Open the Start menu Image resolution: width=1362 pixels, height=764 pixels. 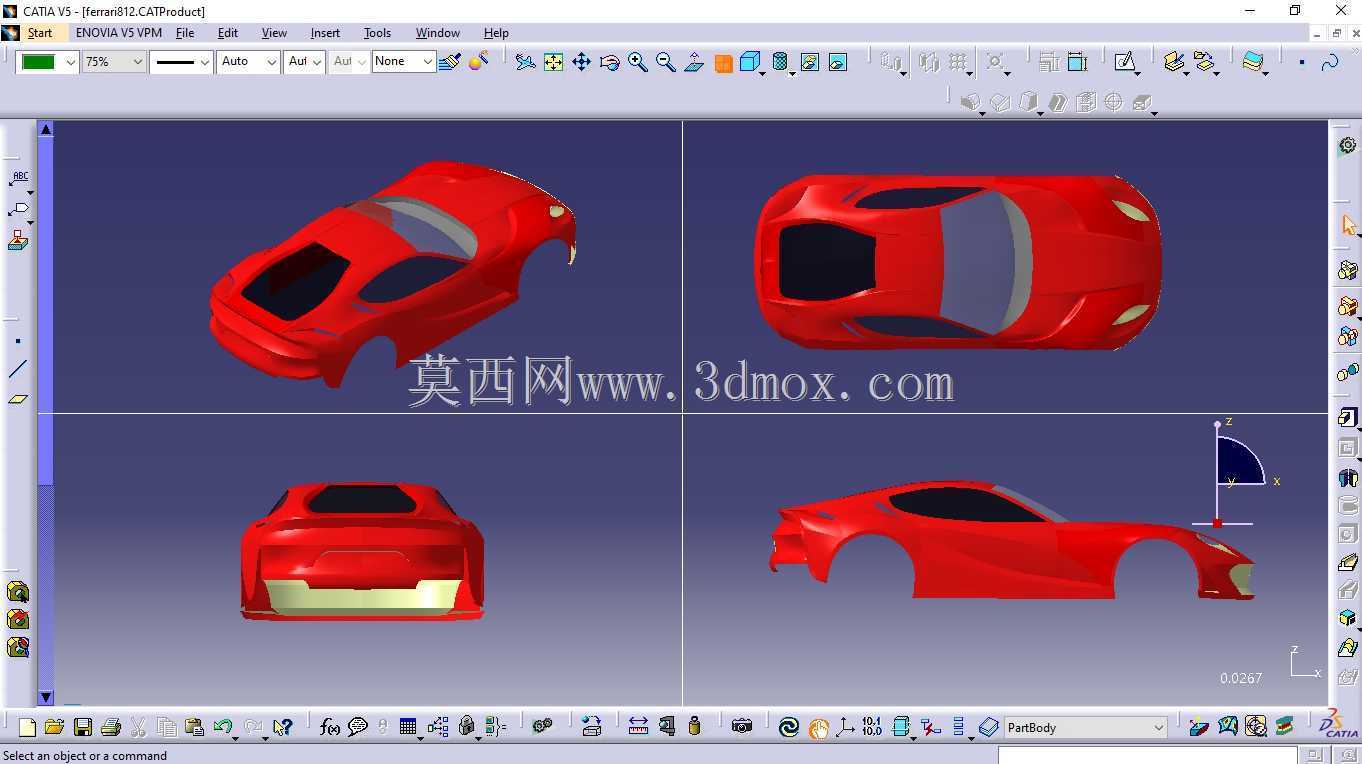(40, 33)
